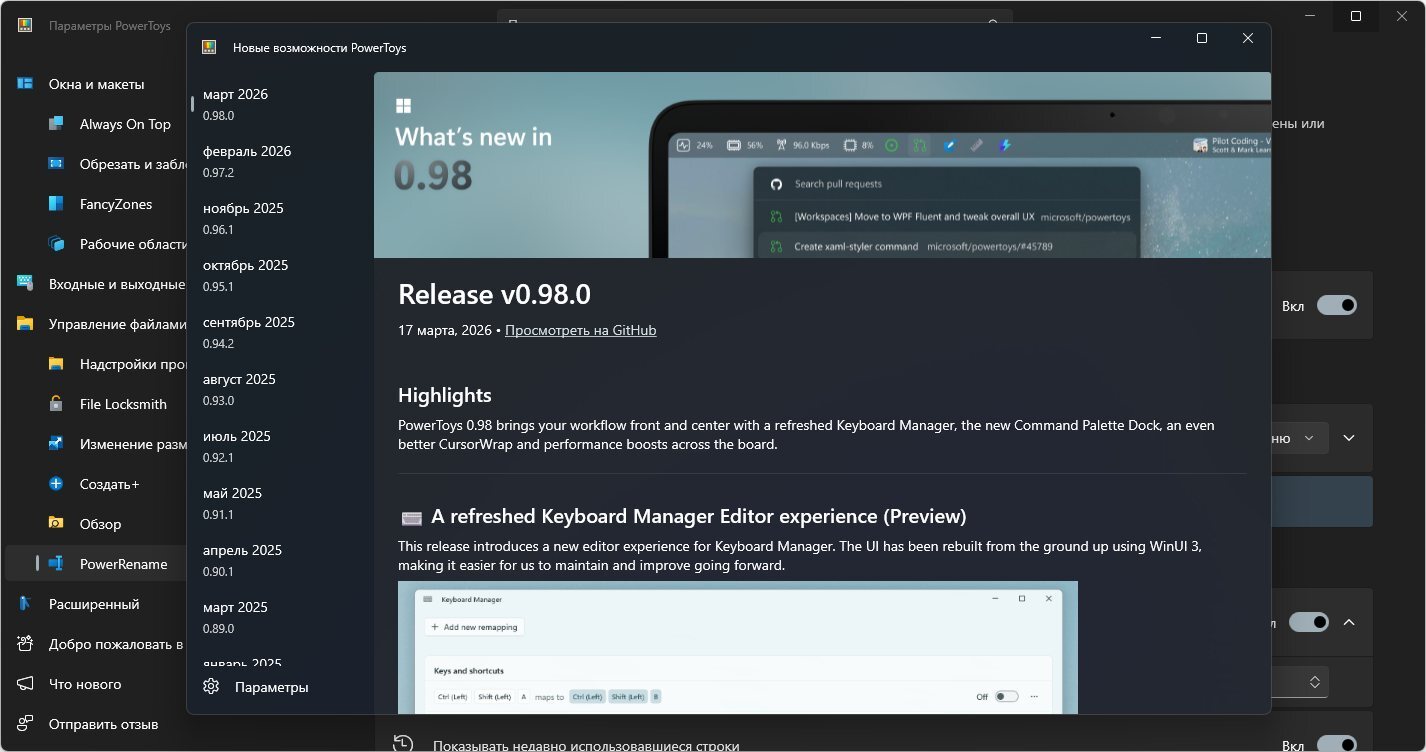
Task: Collapse the section with the up chevron
Action: (x=1349, y=622)
